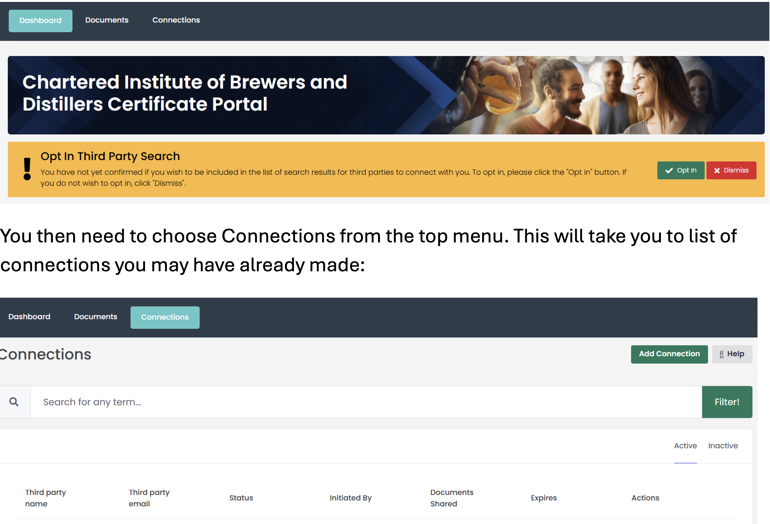Open the Documents tab in top menu
The width and height of the screenshot is (770, 524).
[106, 20]
